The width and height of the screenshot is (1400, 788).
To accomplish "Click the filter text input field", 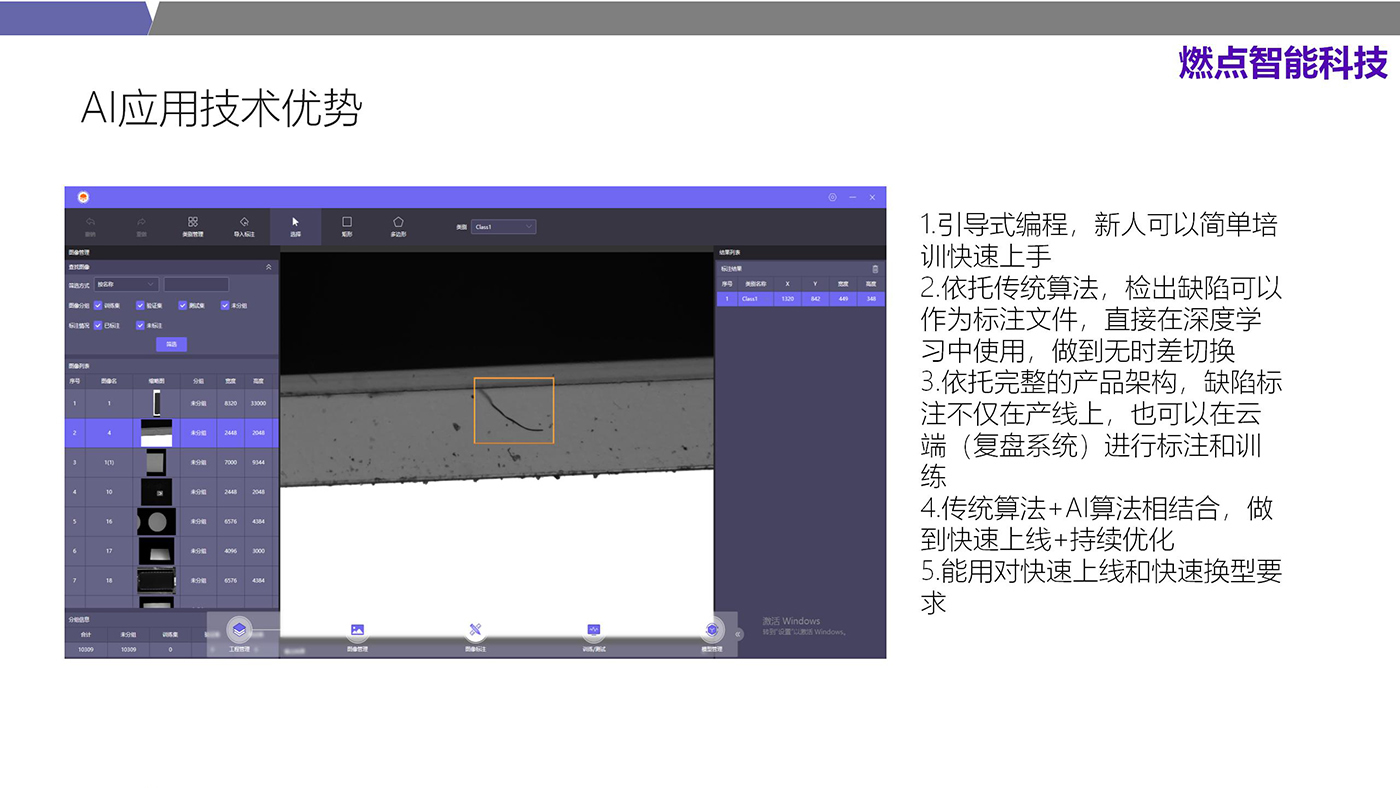I will (x=196, y=285).
